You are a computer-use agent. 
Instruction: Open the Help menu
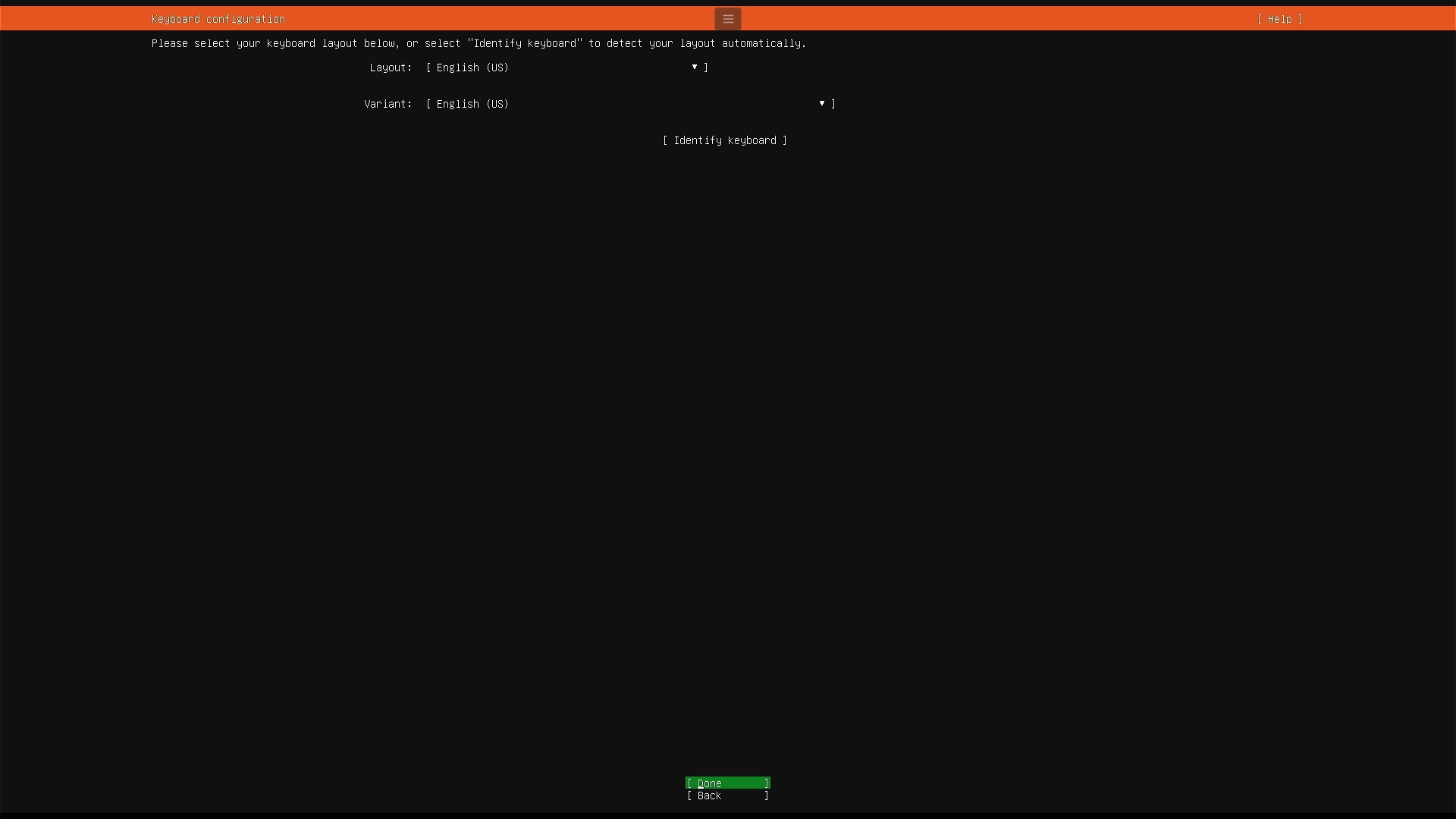coord(1279,19)
